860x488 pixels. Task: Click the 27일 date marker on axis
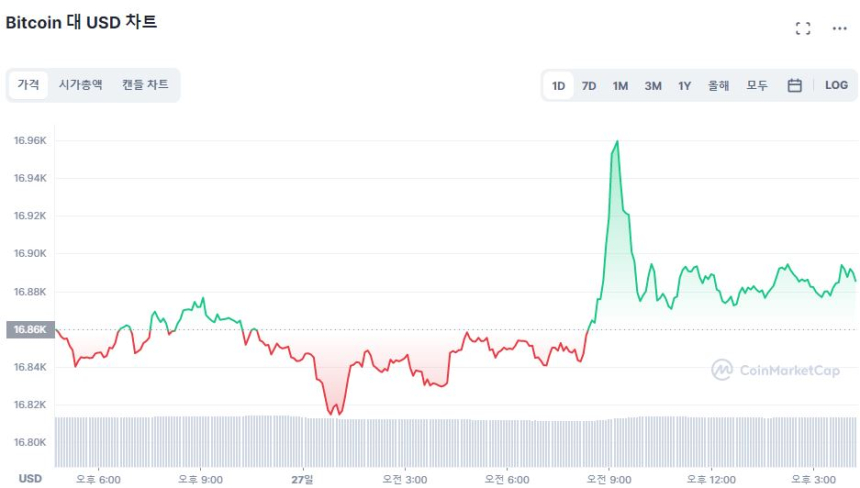point(303,479)
